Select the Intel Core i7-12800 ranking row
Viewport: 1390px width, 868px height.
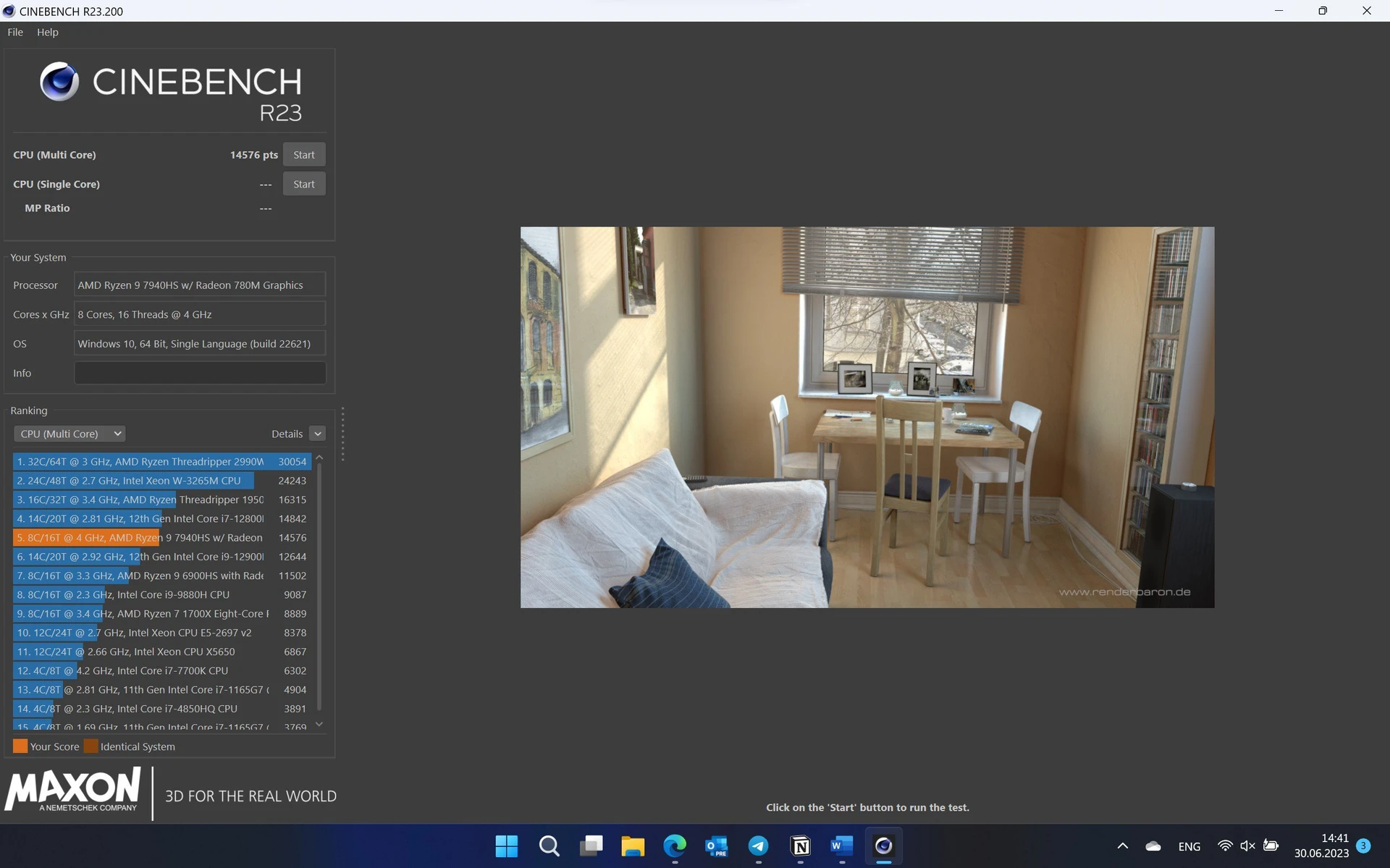click(162, 518)
